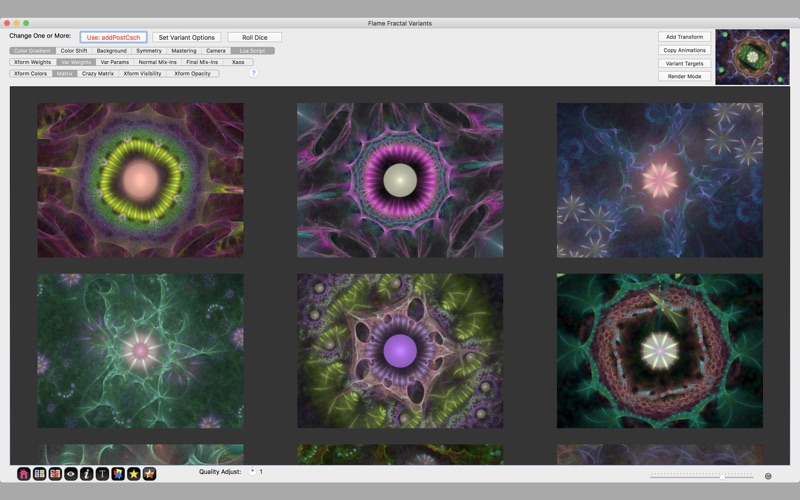Viewport: 800px width, 500px height.
Task: Open the blue question mark help icon
Action: (x=254, y=73)
